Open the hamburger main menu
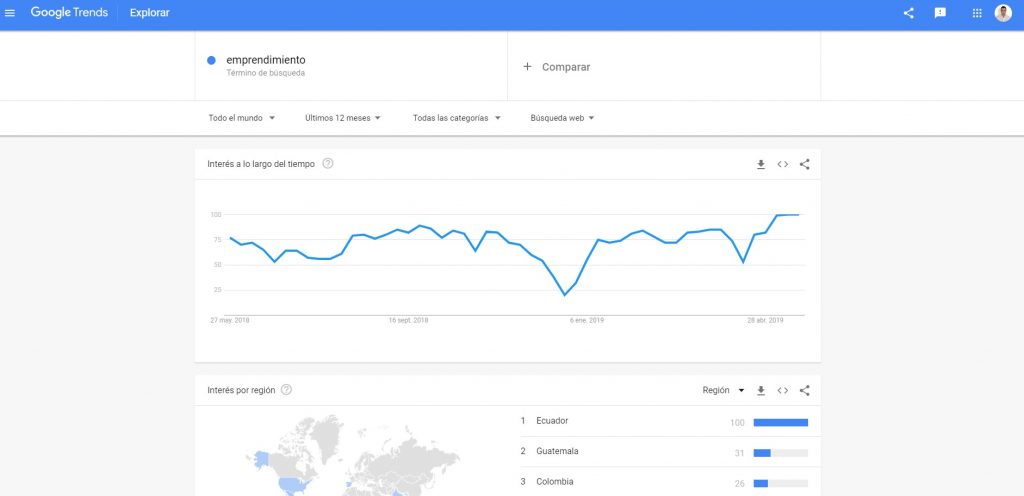 click(10, 13)
